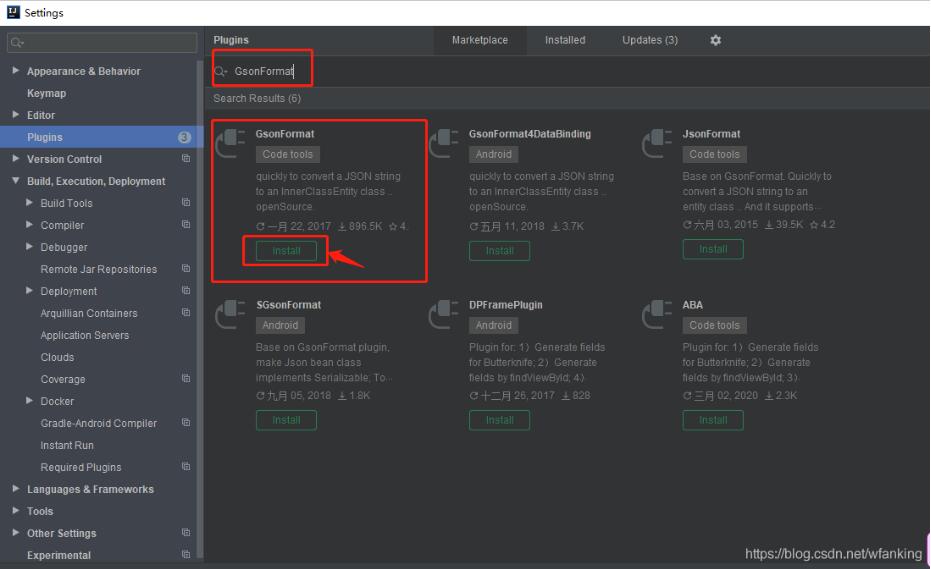Expand the Debugger node

click(x=29, y=246)
